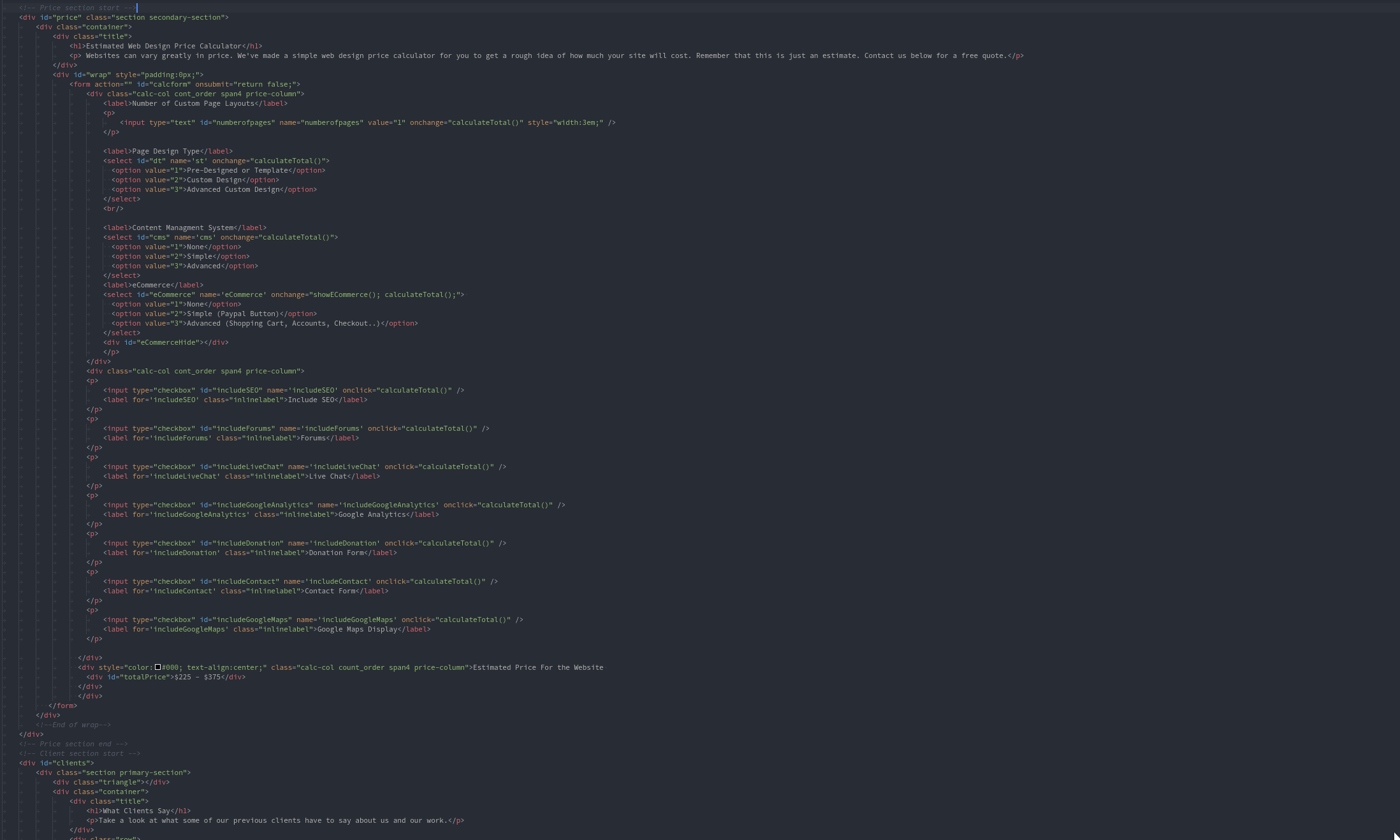Click the 'Advanced Custom Design' option text
This screenshot has height=840, width=1400.
(233, 189)
